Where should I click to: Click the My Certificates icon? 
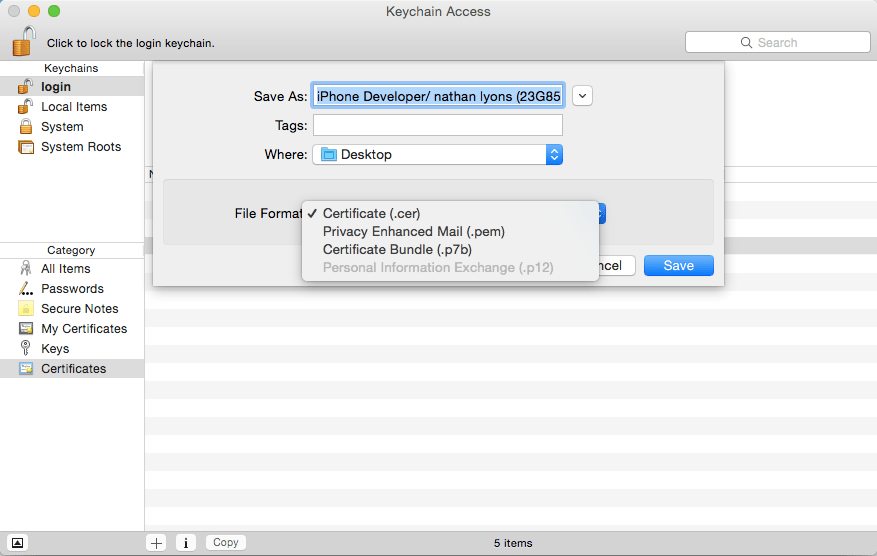coord(26,328)
